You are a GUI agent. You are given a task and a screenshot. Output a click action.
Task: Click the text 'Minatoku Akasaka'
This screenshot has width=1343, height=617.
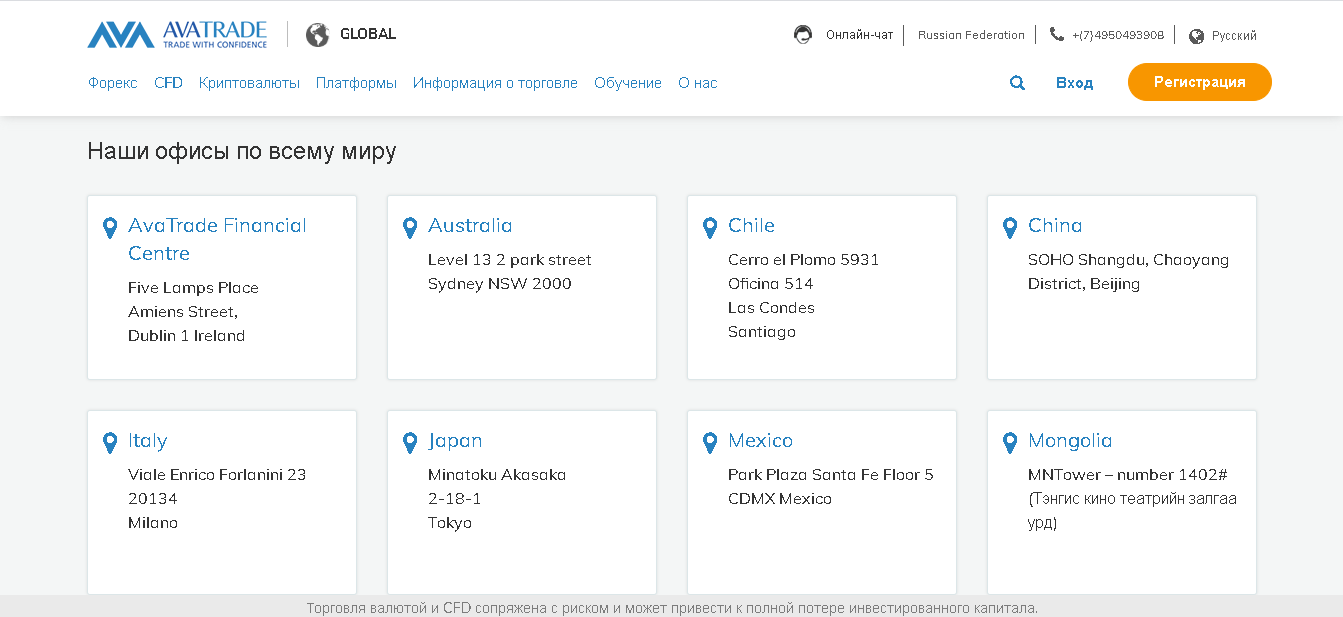pyautogui.click(x=497, y=475)
